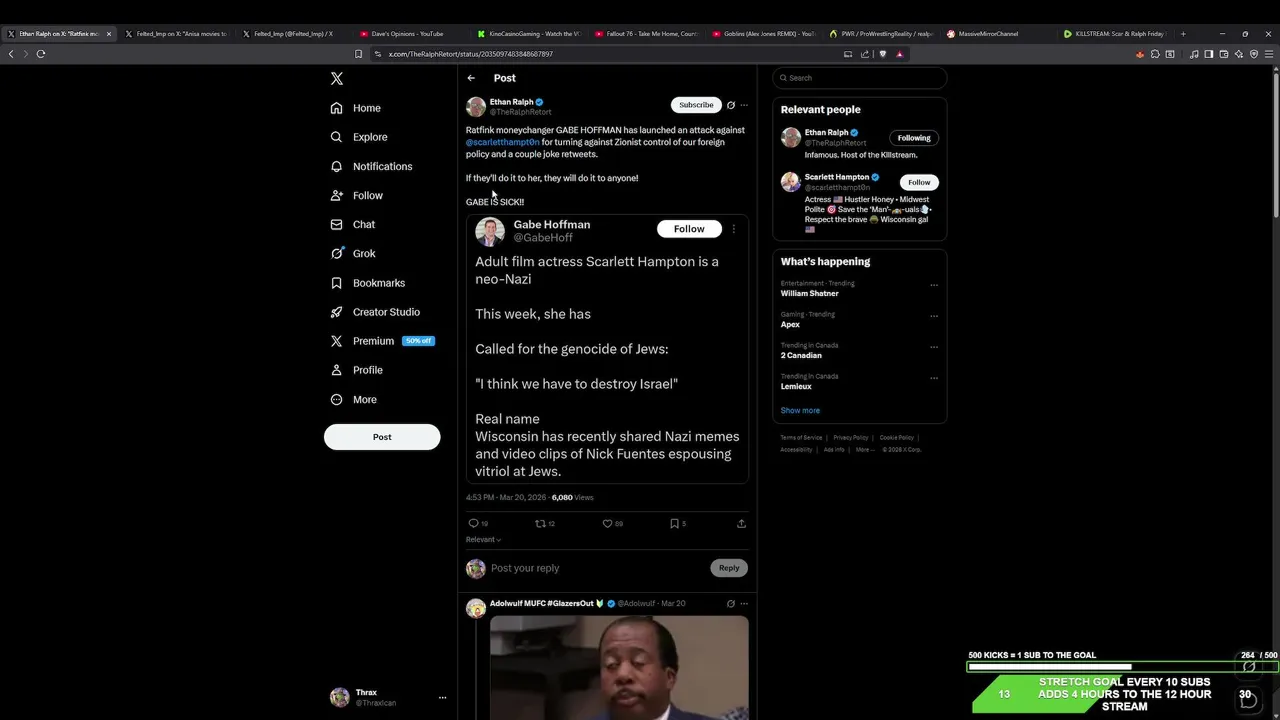The width and height of the screenshot is (1280, 720).
Task: Open the quoted post's three-dot menu
Action: tap(733, 229)
